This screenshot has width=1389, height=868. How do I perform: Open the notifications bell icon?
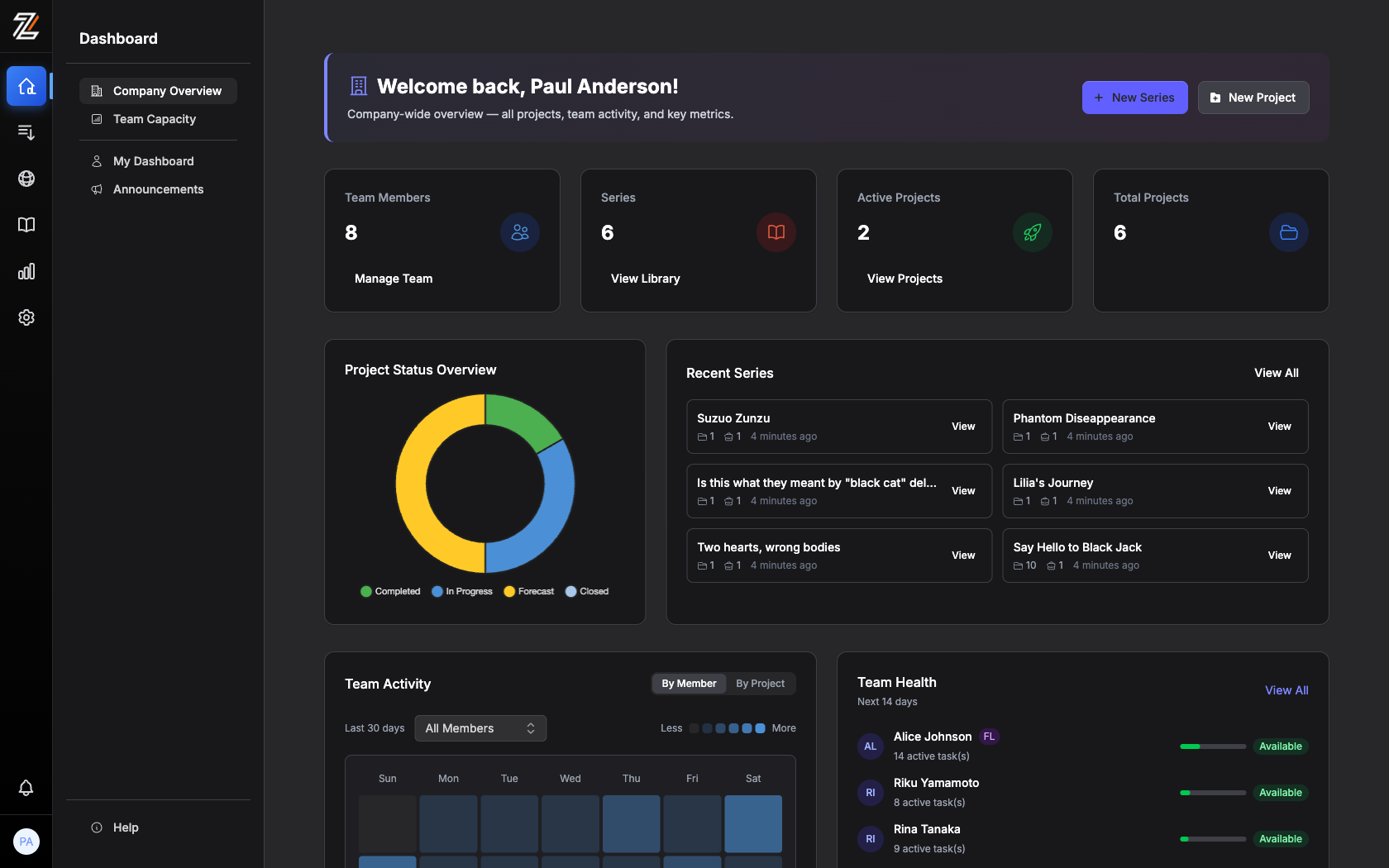tap(26, 788)
